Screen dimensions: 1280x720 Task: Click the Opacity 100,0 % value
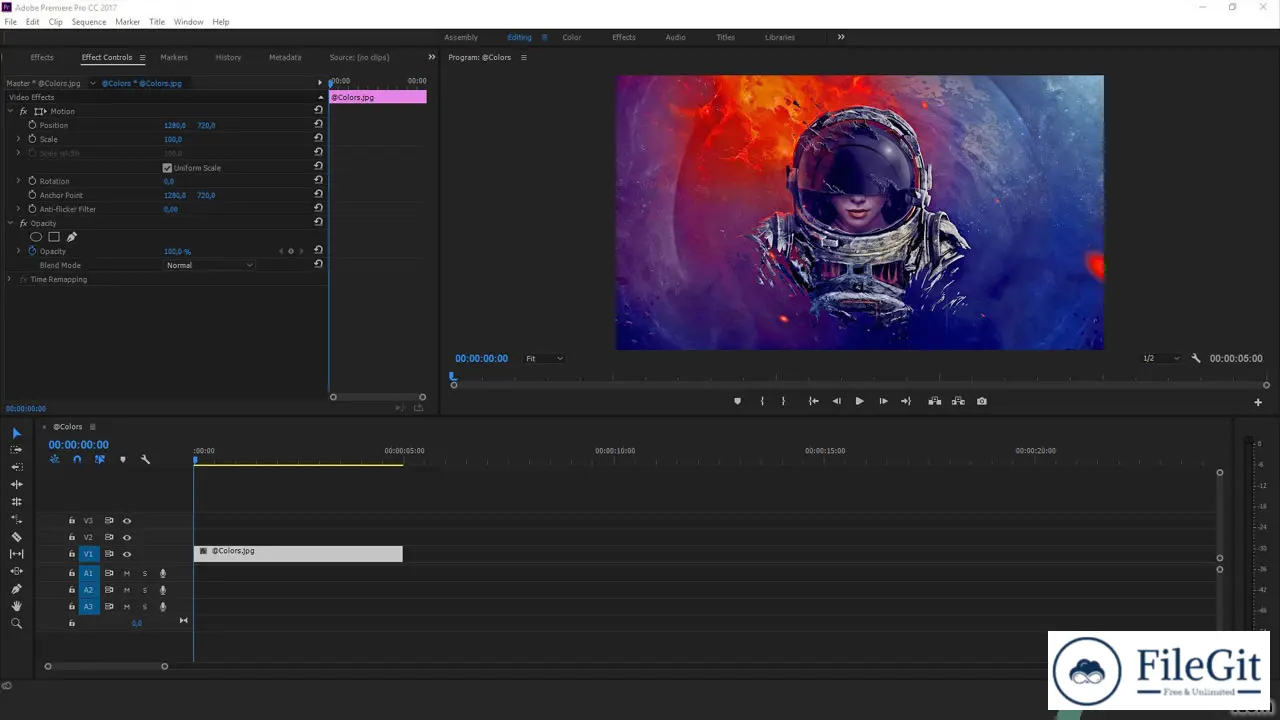coord(177,251)
